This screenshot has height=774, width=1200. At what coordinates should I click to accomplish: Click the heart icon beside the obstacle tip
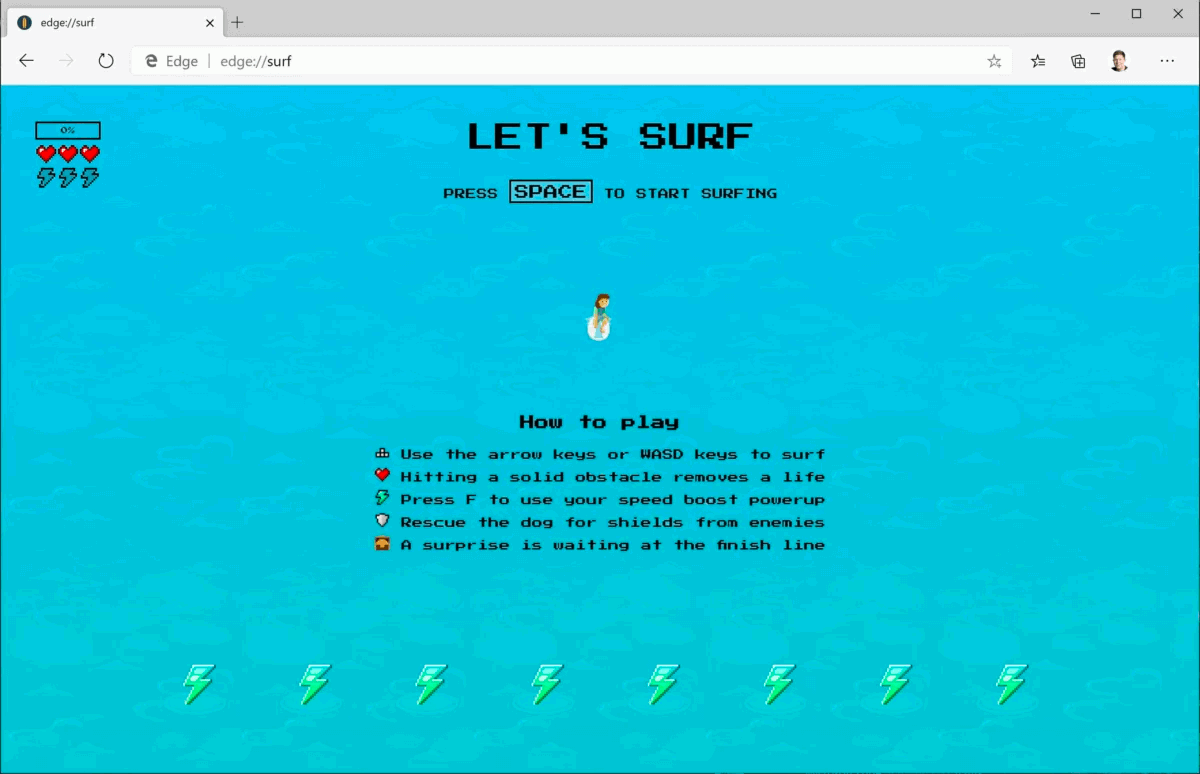[x=383, y=476]
